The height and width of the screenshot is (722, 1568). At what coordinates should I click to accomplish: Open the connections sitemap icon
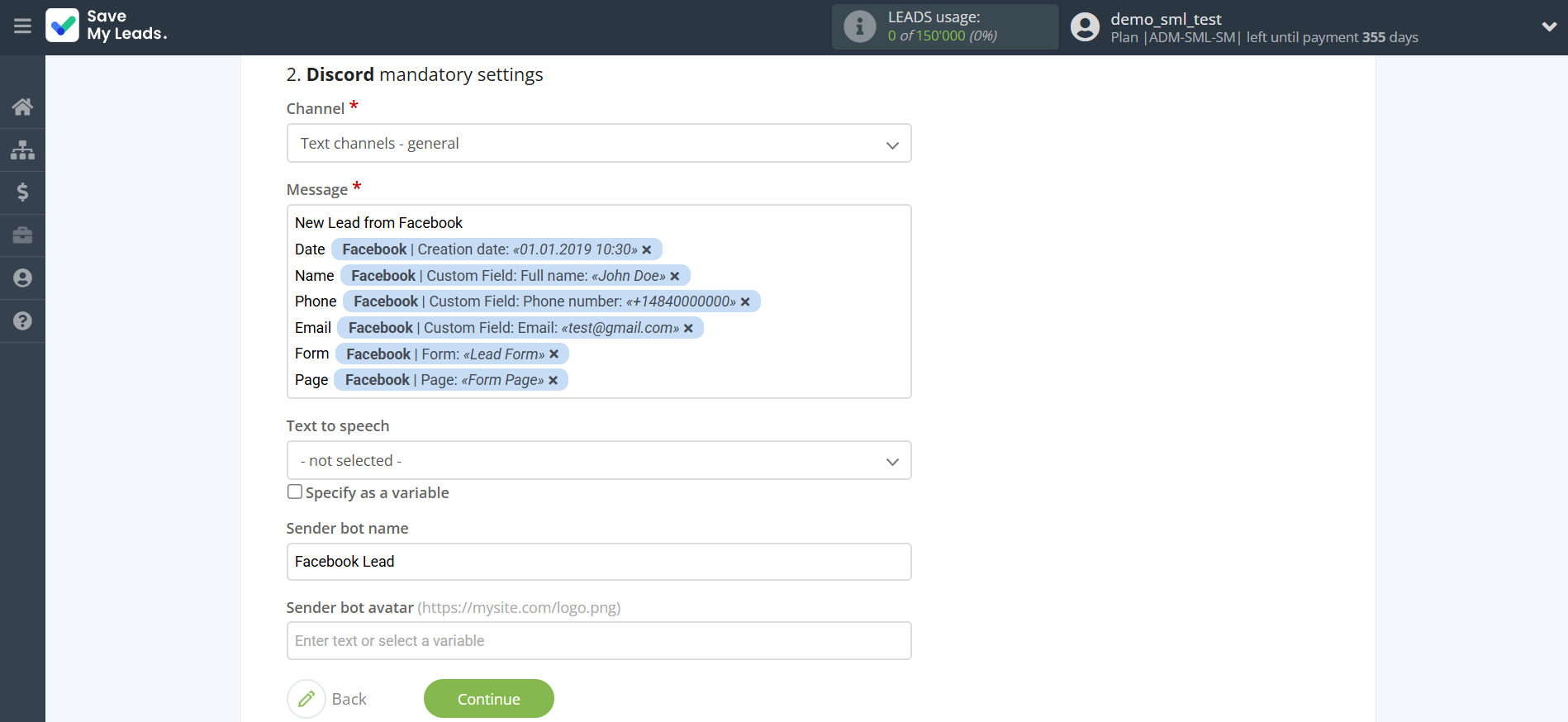click(22, 150)
